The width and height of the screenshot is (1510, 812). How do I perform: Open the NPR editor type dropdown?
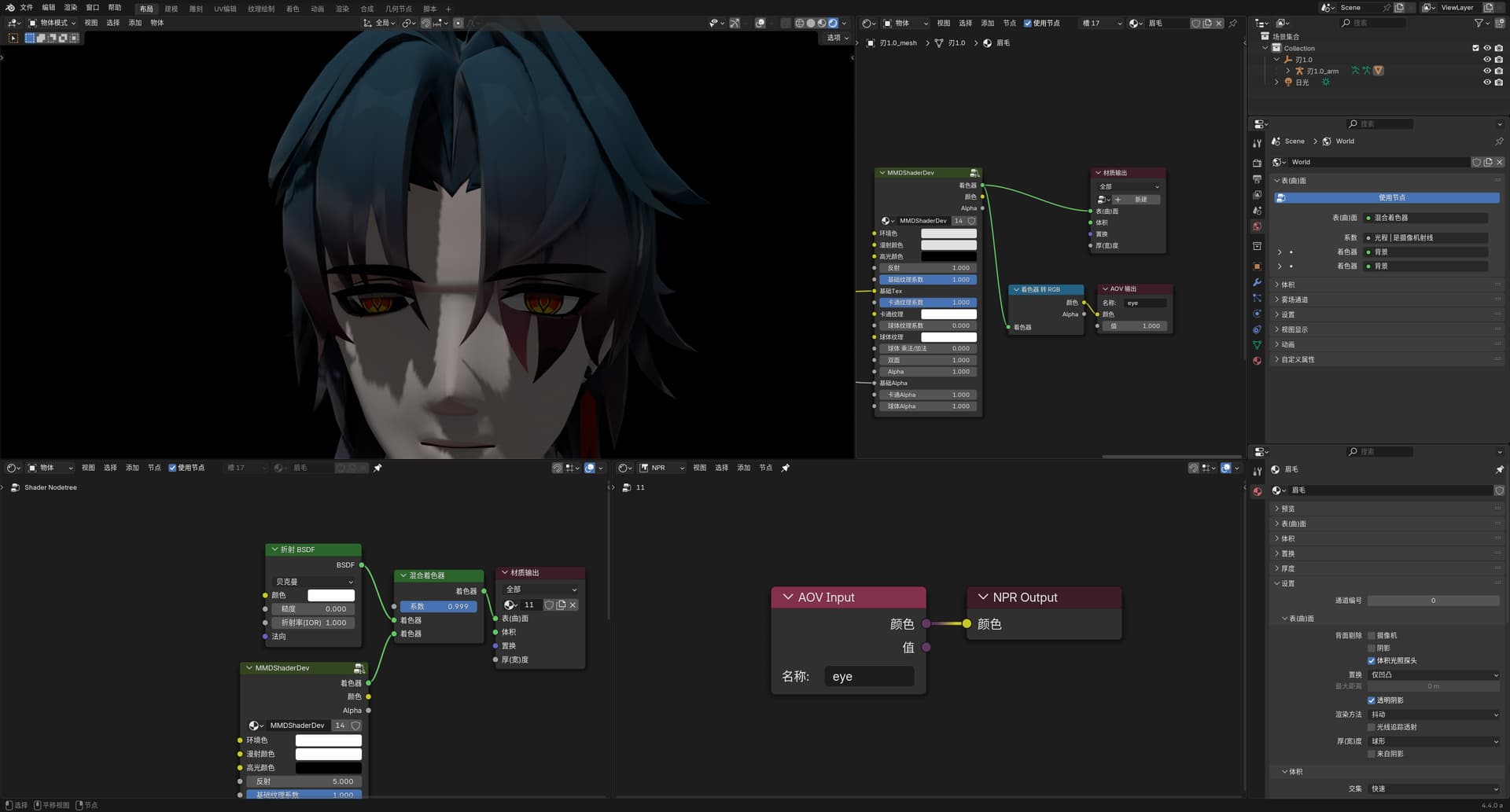tap(661, 468)
